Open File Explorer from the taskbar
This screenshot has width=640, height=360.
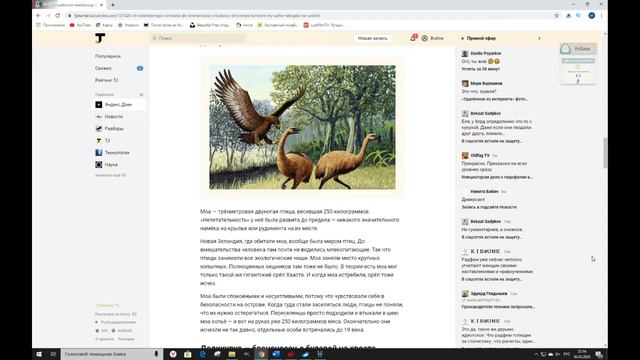[x=232, y=354]
